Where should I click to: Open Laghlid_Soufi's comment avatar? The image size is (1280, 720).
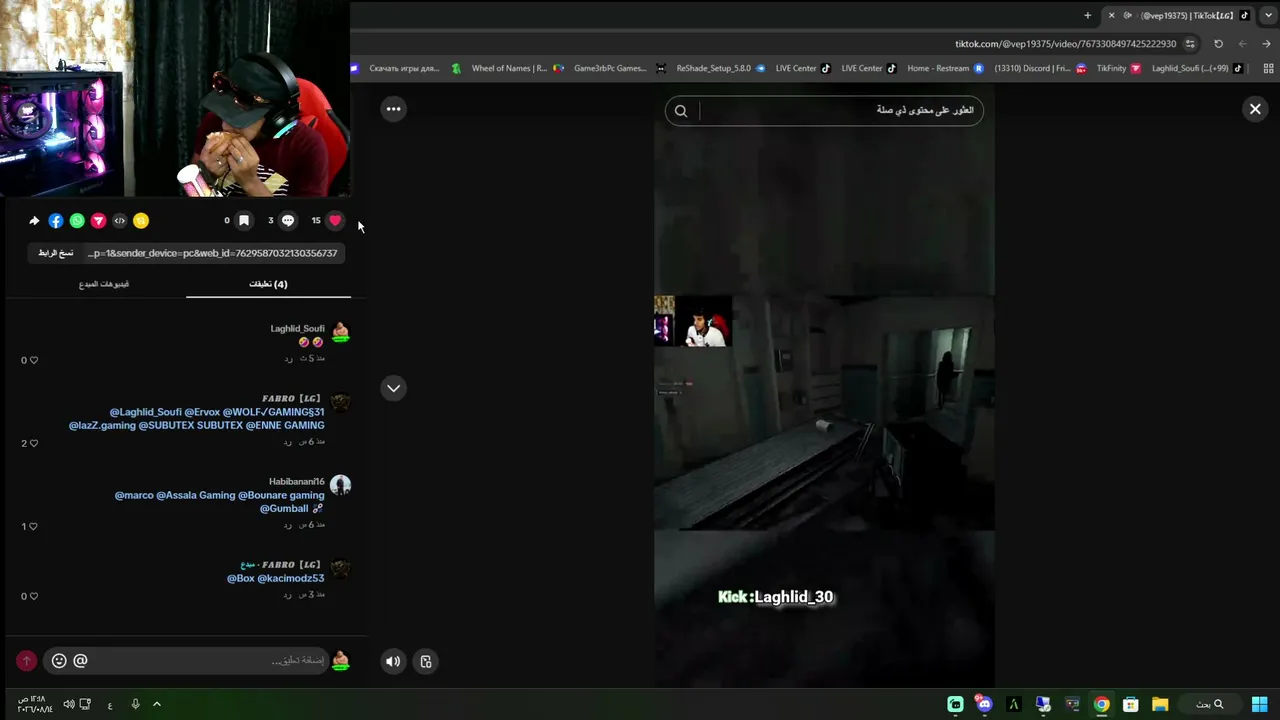340,332
